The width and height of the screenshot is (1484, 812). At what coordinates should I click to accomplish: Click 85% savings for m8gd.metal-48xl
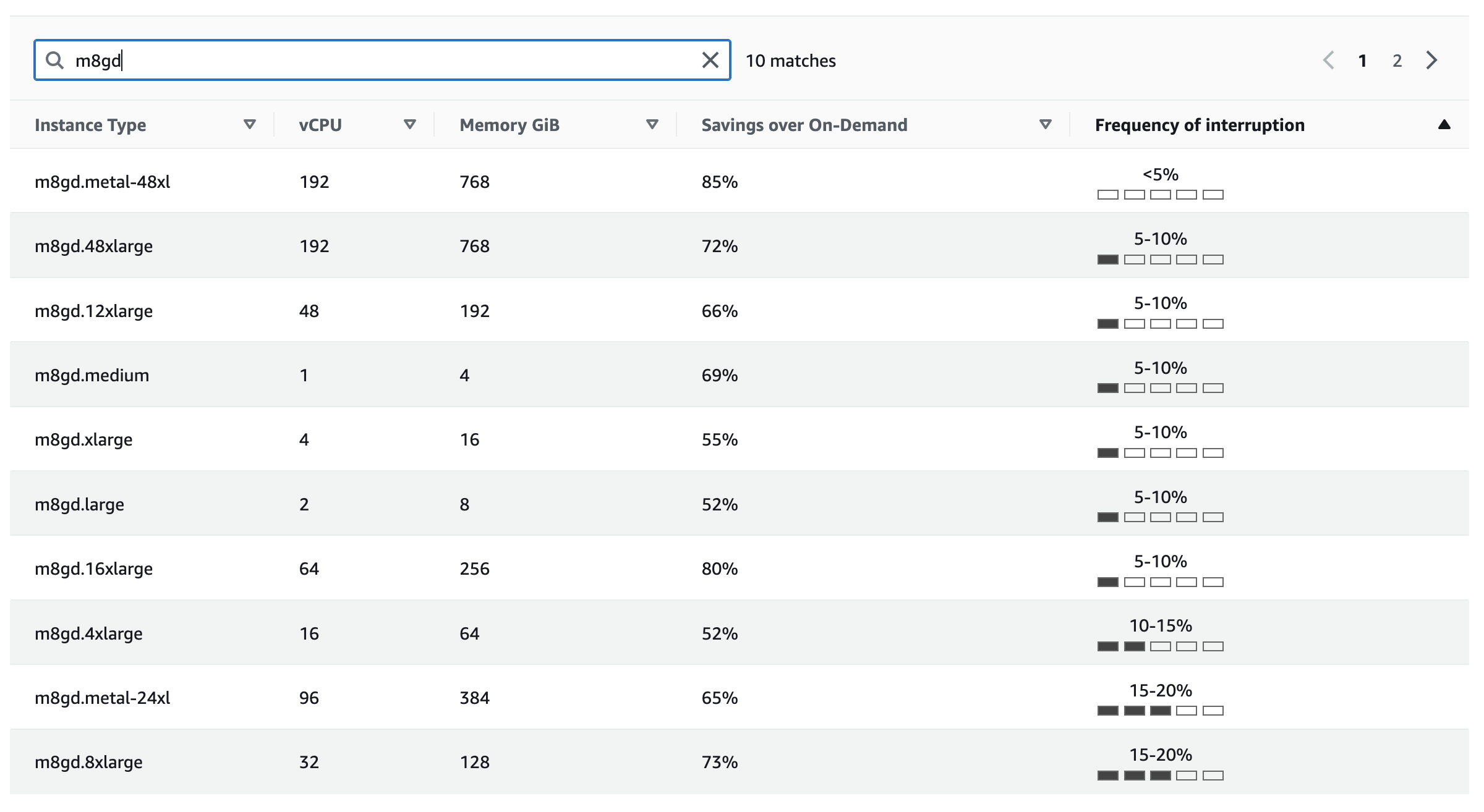tap(720, 182)
